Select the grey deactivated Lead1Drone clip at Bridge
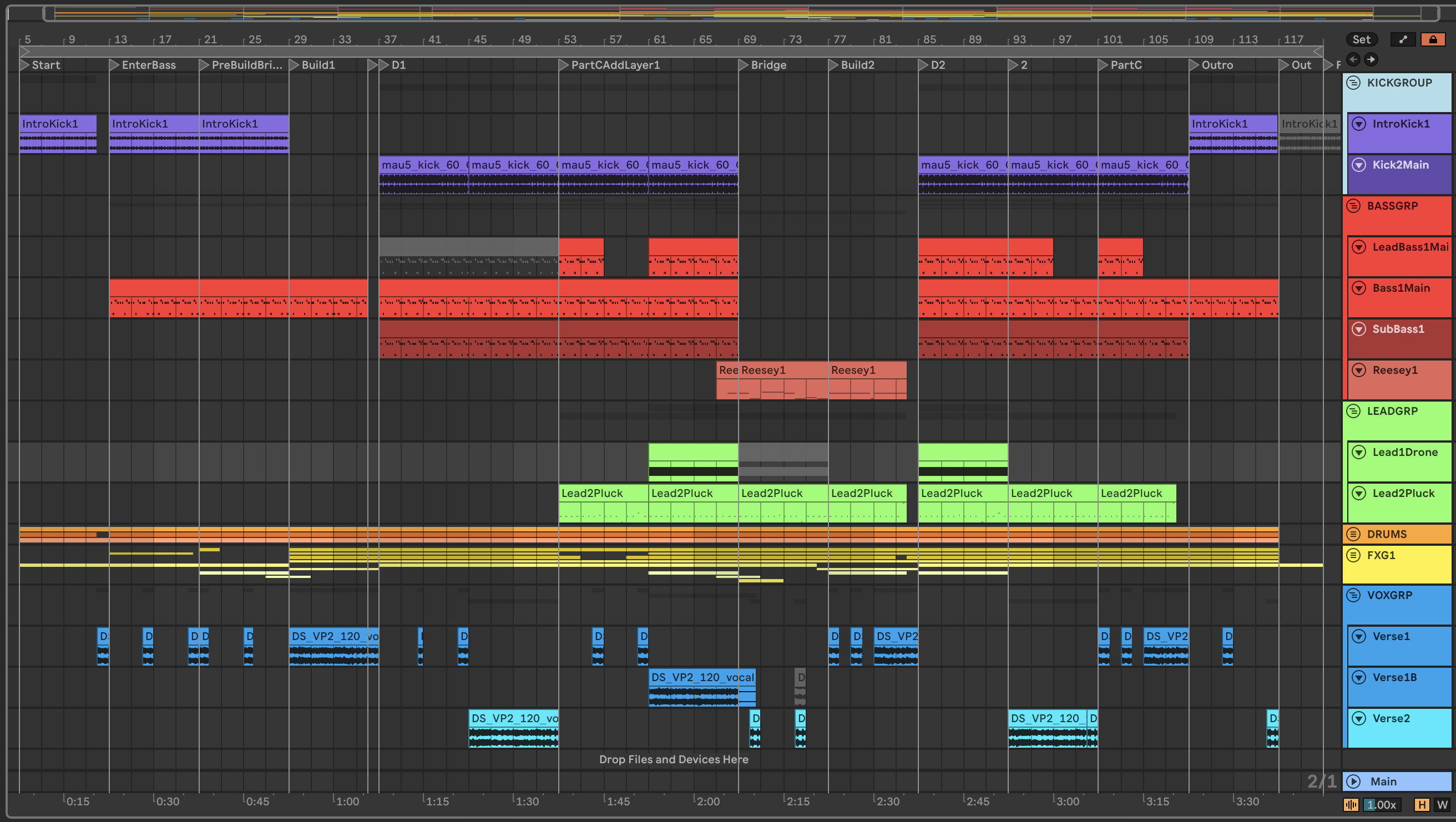 tap(783, 462)
